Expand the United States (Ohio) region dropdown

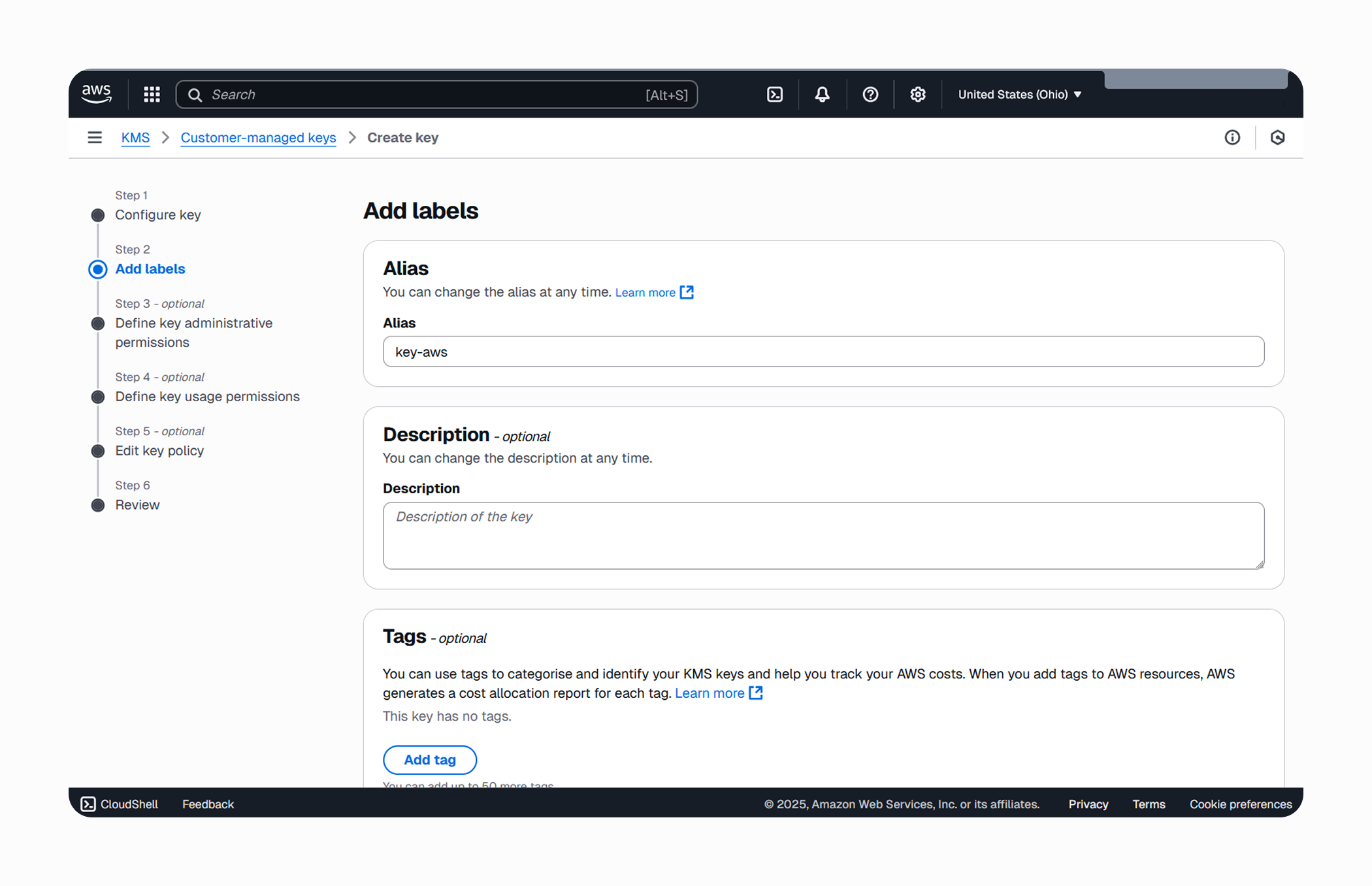pos(1020,95)
